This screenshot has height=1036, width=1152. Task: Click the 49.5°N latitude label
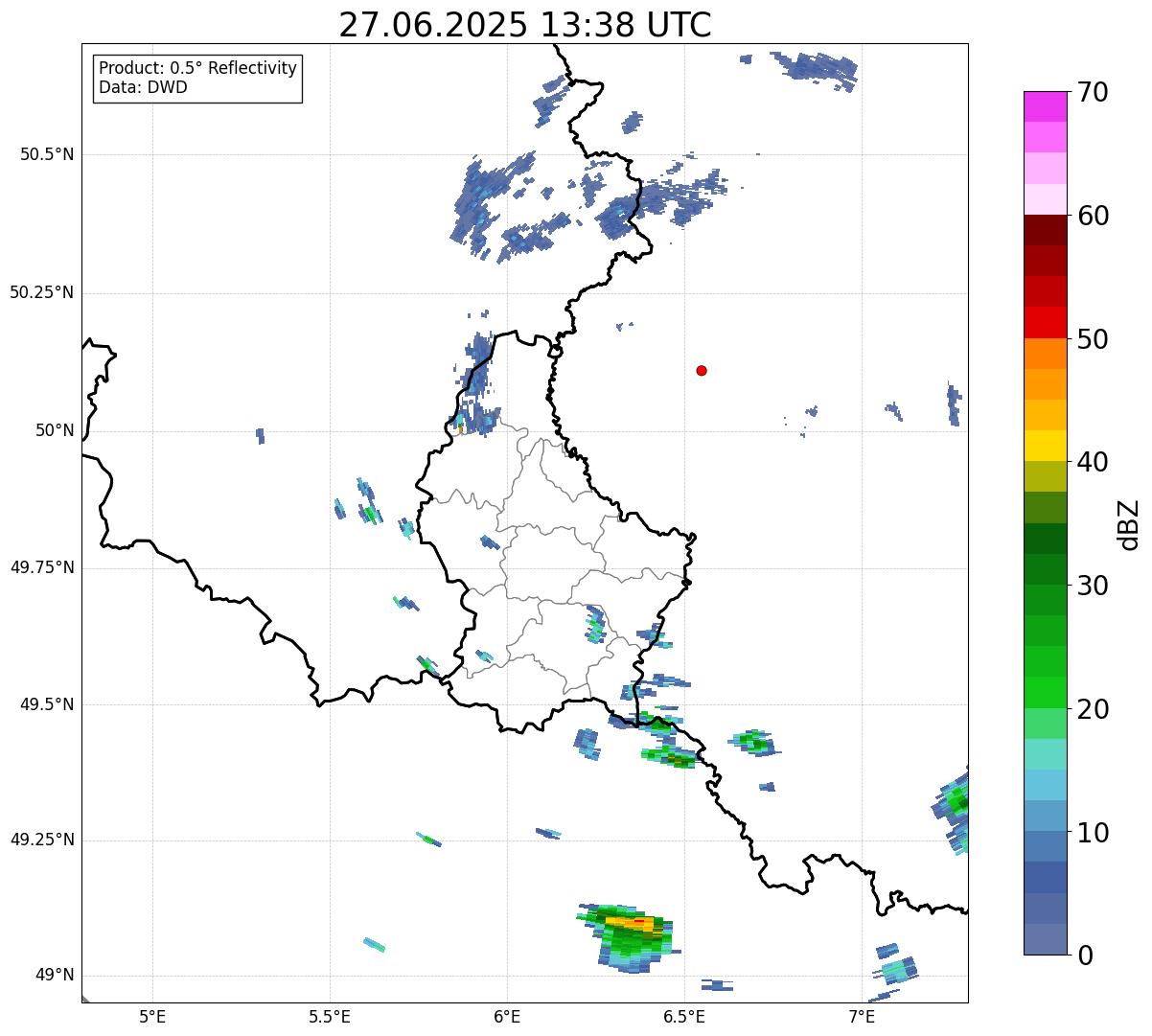pyautogui.click(x=47, y=704)
